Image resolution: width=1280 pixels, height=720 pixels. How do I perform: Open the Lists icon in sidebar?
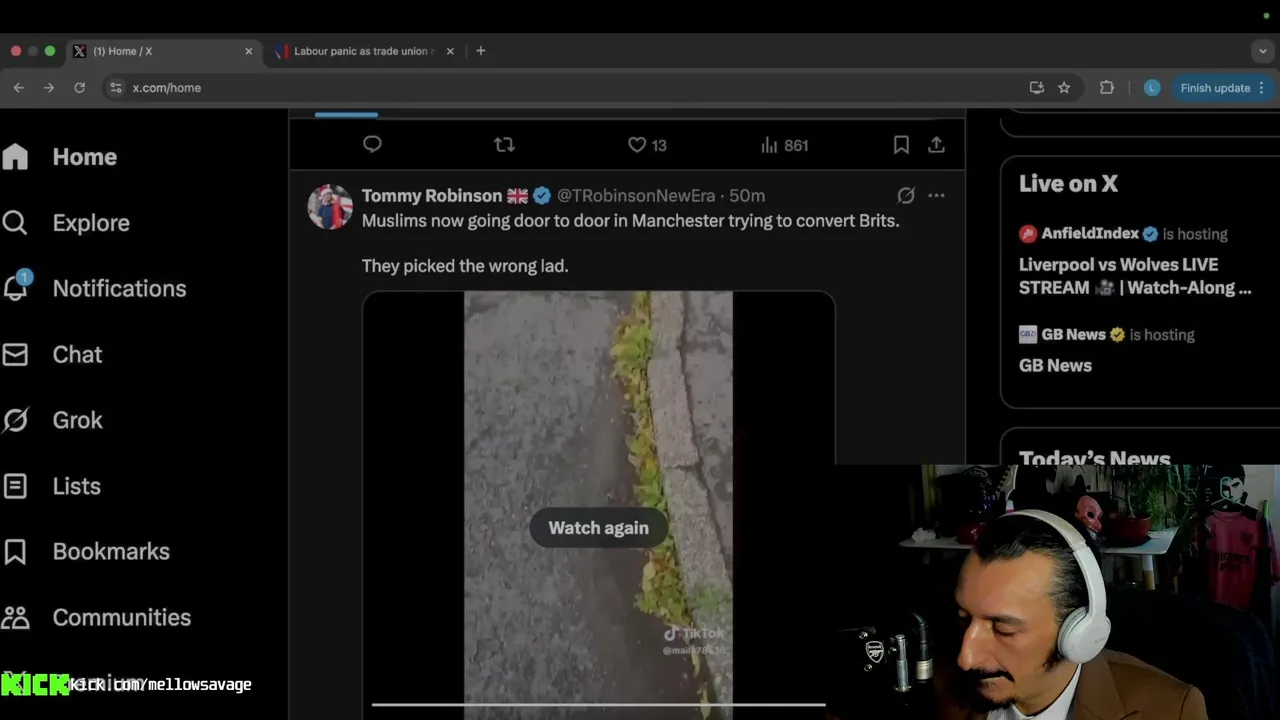[15, 486]
